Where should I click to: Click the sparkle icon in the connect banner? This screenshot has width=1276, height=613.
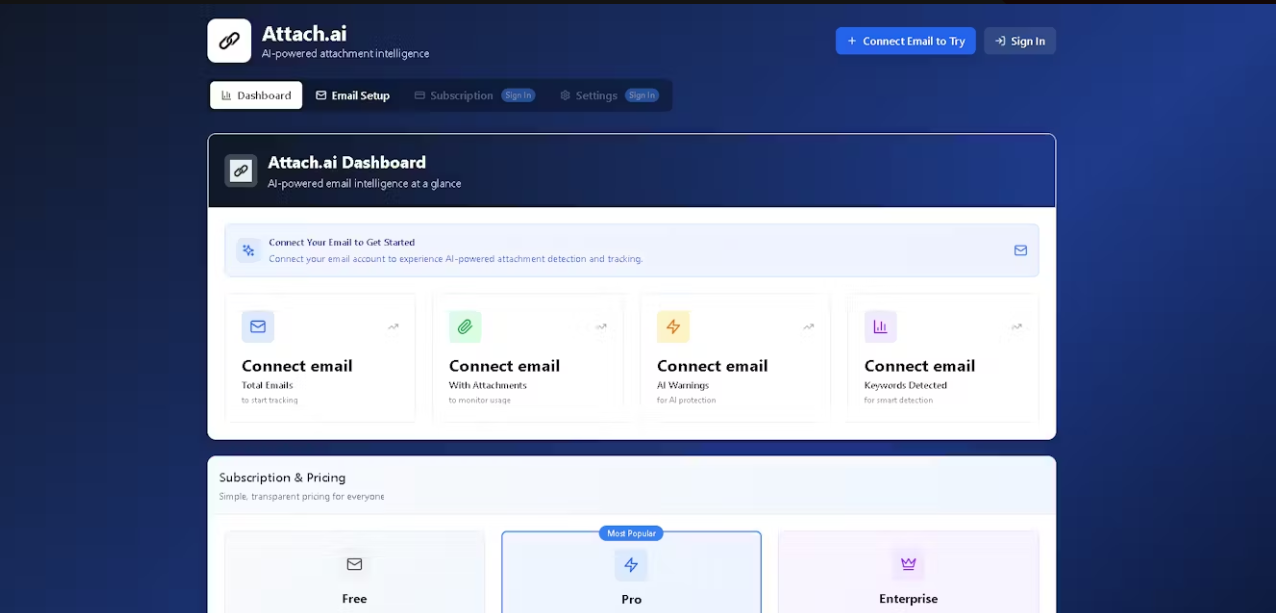(x=249, y=250)
